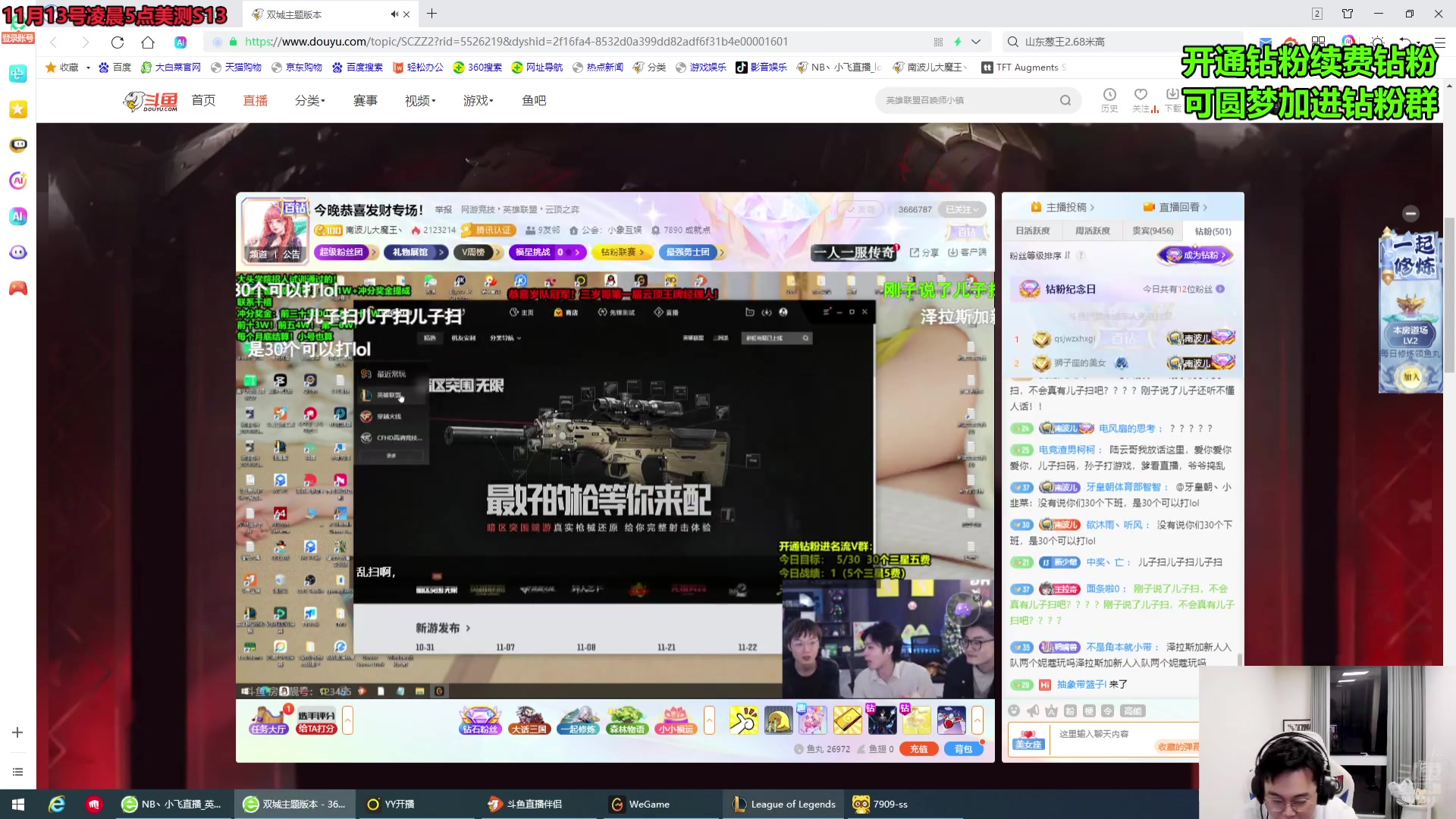The width and height of the screenshot is (1456, 819).
Task: Select 直播 in Douyu navigation
Action: pos(255,100)
